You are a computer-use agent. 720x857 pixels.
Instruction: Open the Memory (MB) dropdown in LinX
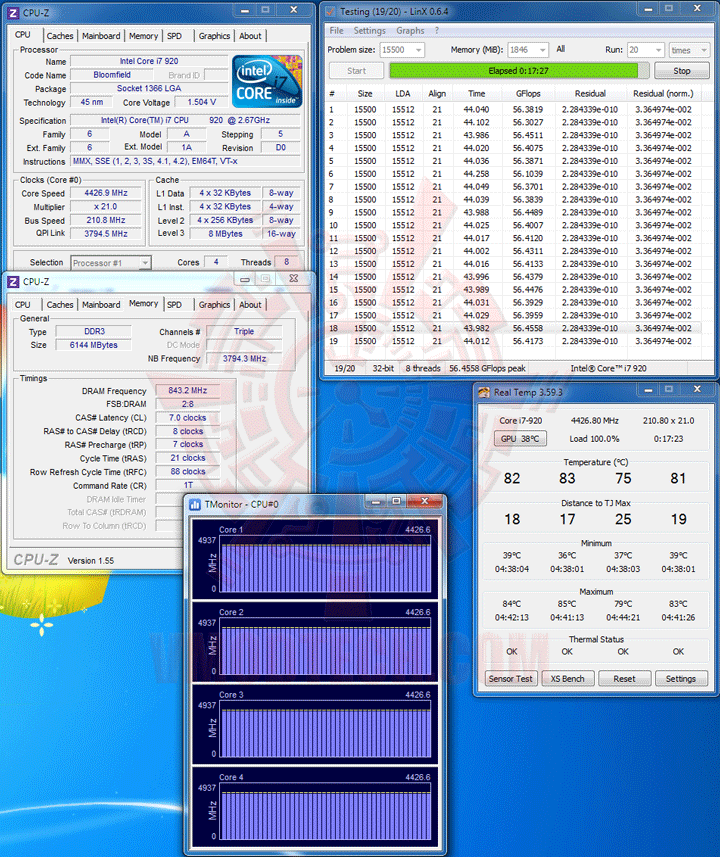pos(542,50)
